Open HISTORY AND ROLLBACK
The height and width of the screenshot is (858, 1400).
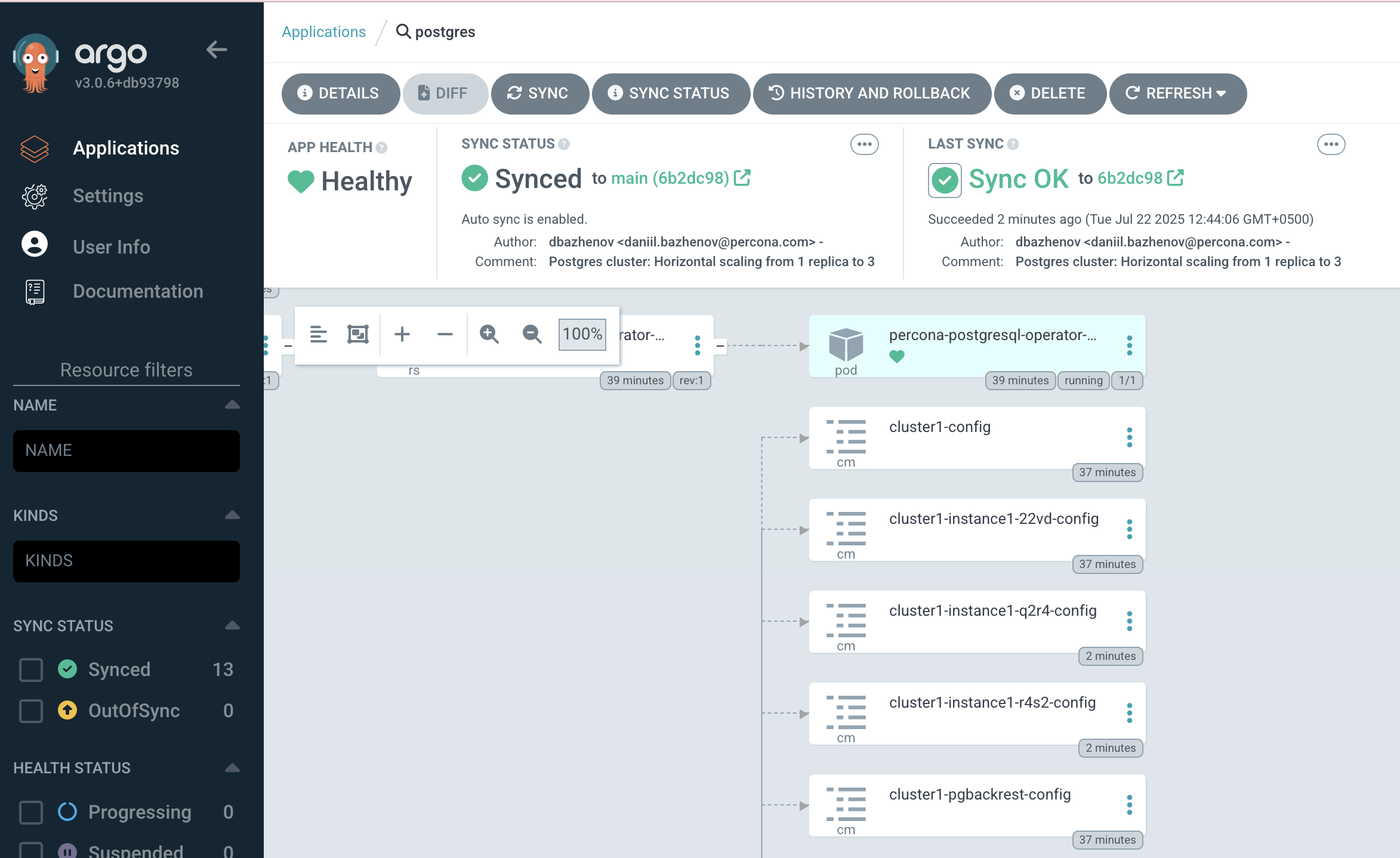click(x=872, y=93)
